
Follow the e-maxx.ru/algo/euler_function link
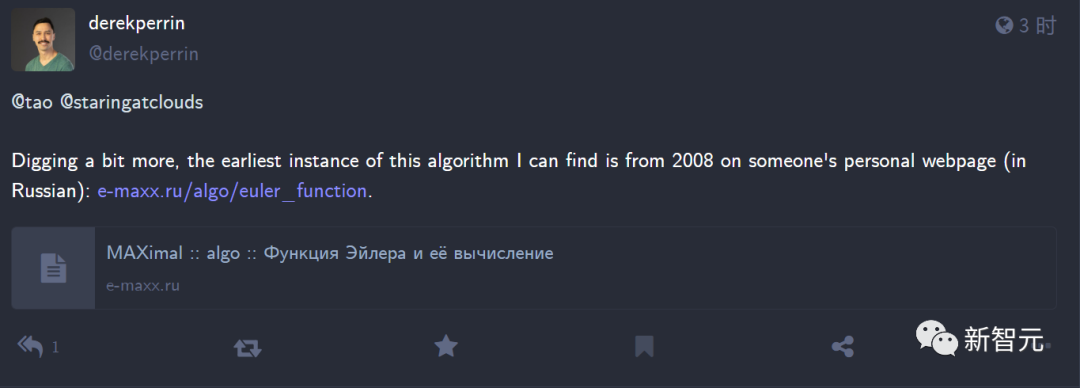point(232,191)
